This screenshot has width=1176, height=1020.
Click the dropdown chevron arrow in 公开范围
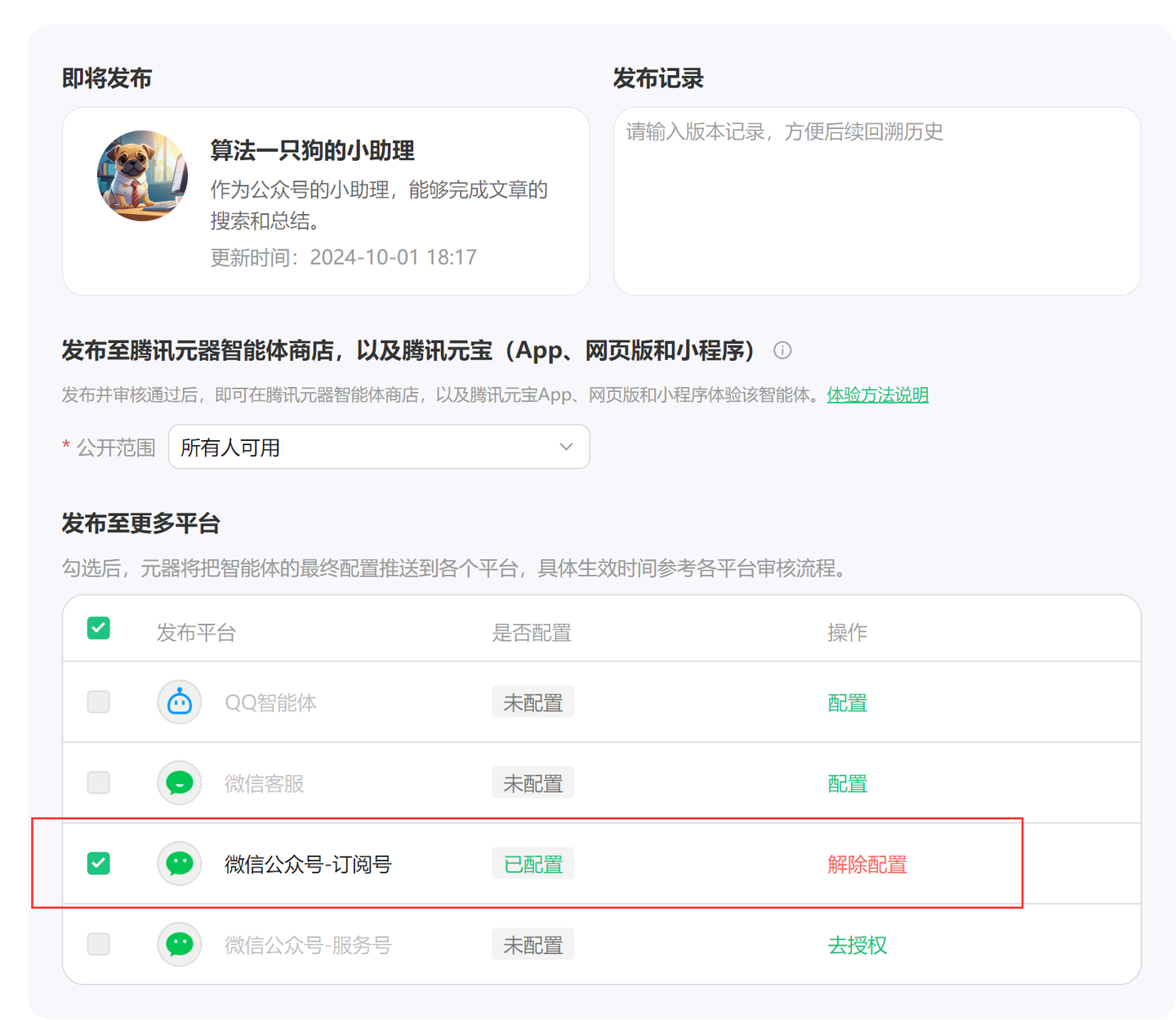pos(566,447)
